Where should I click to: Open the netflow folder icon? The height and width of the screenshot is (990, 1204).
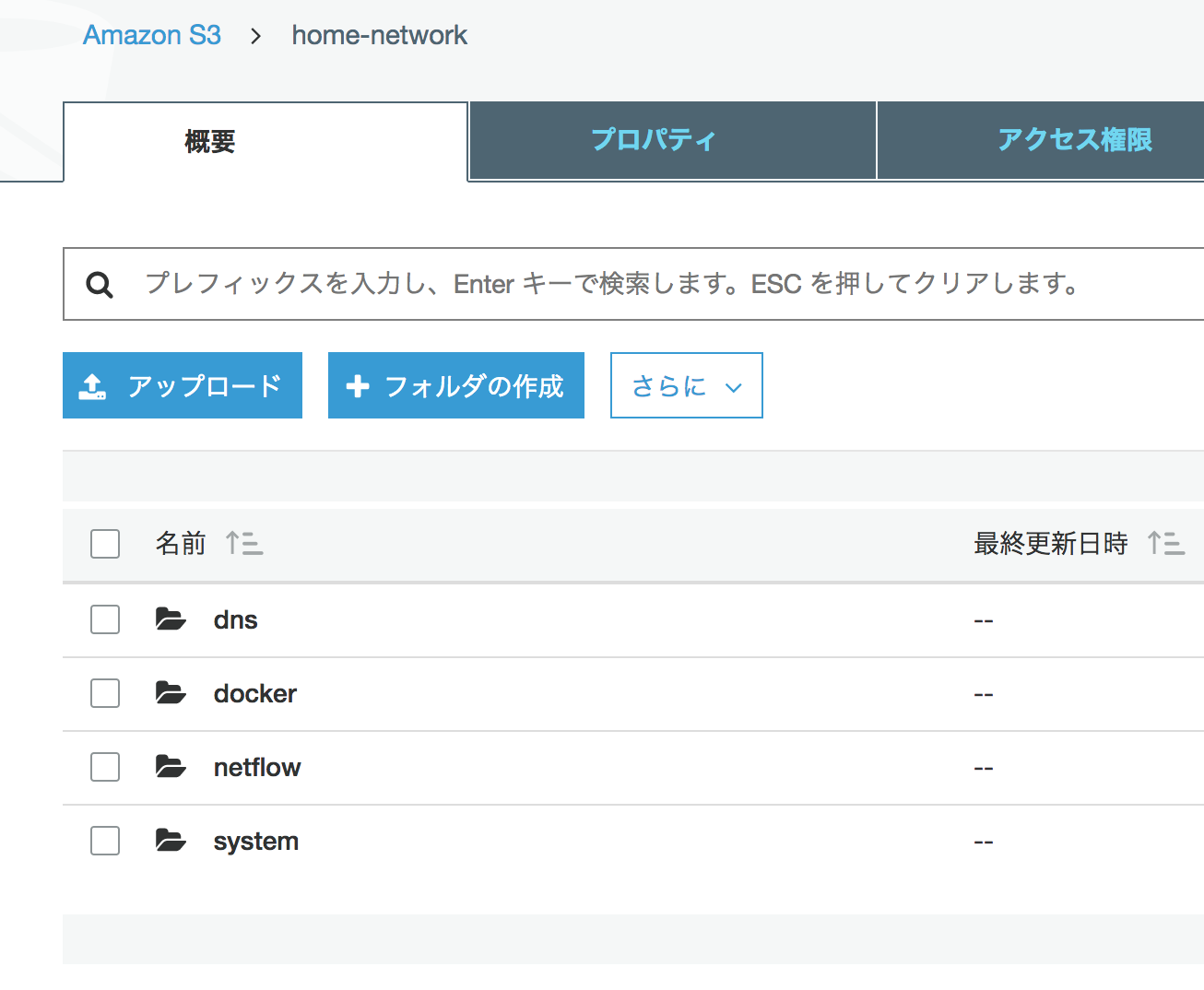(x=170, y=766)
